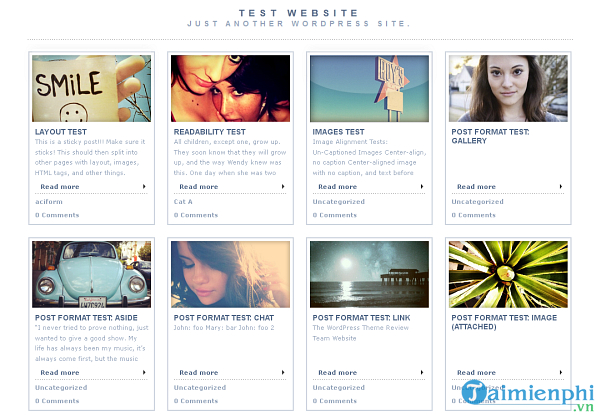Open the aciform category link
This screenshot has height=415, width=600.
47,201
